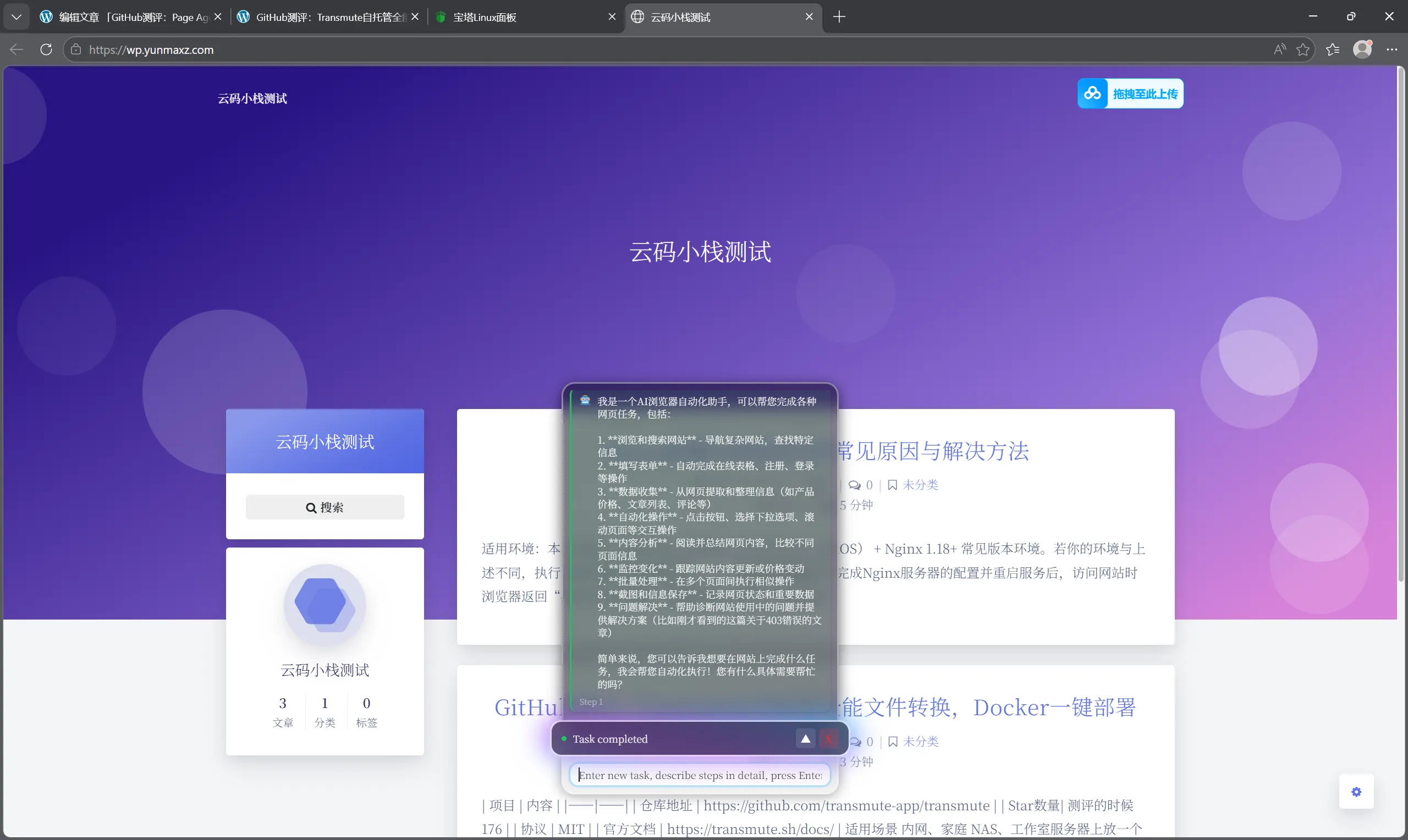Click the bookmark icon of second article

pyautogui.click(x=893, y=742)
